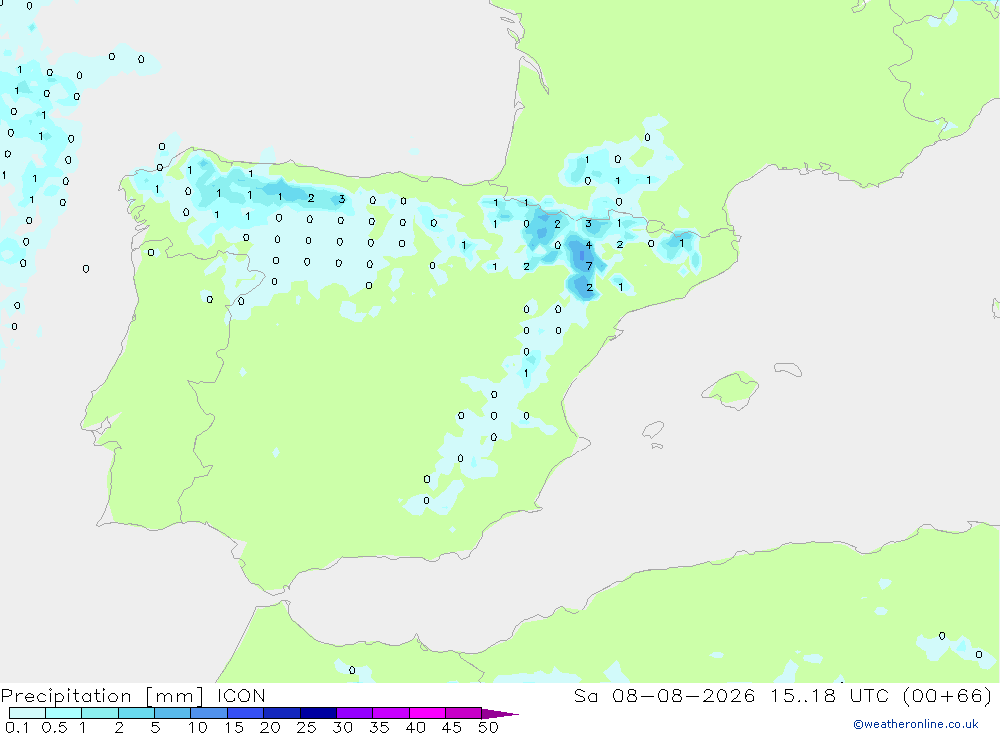Click the lightest 0.1–0.5 mm legend swatch

[27, 713]
